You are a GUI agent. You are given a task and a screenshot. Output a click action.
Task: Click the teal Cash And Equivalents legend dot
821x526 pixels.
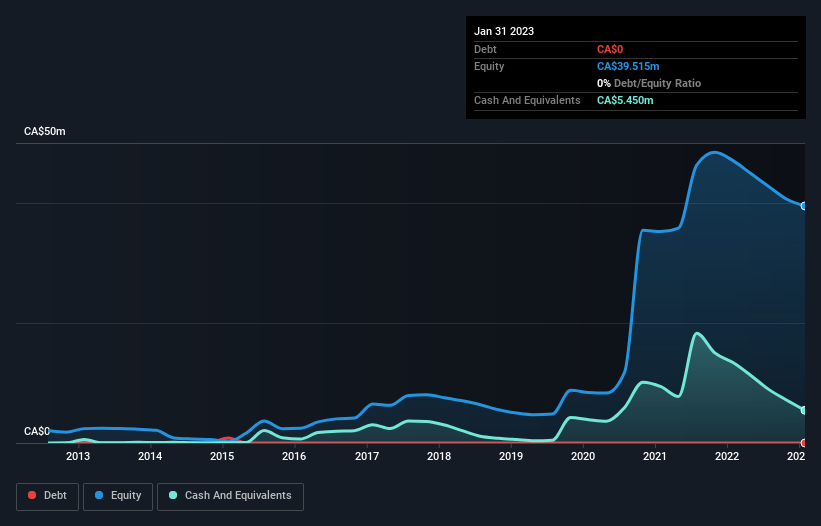[173, 495]
